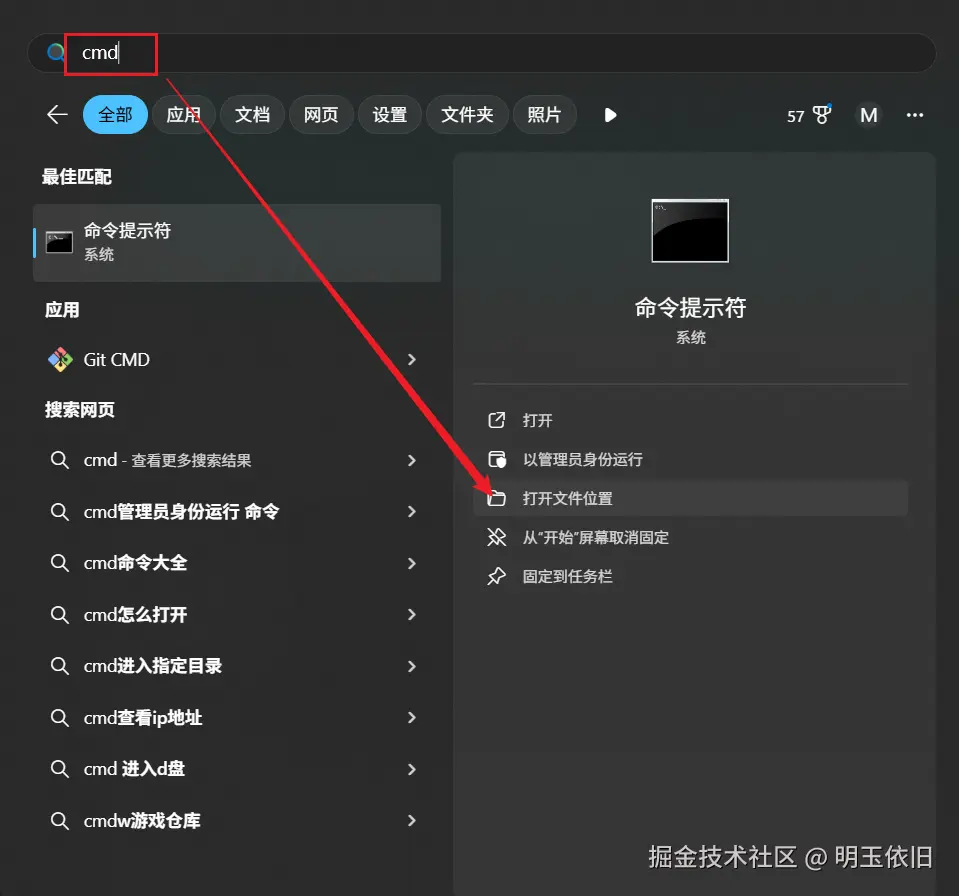
Task: Switch to the 设置 filter tab
Action: (x=389, y=114)
